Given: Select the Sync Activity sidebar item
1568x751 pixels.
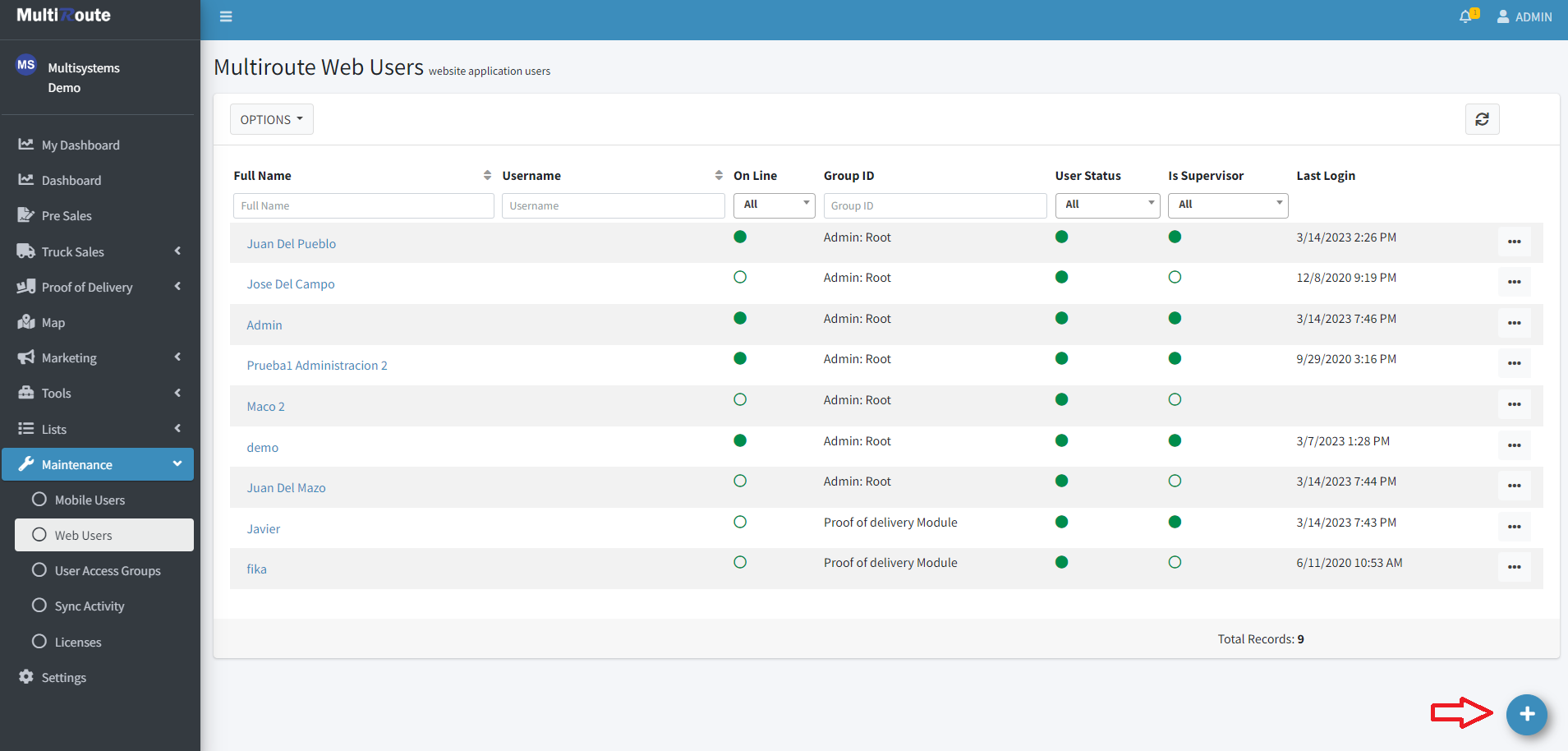Looking at the screenshot, I should (90, 606).
